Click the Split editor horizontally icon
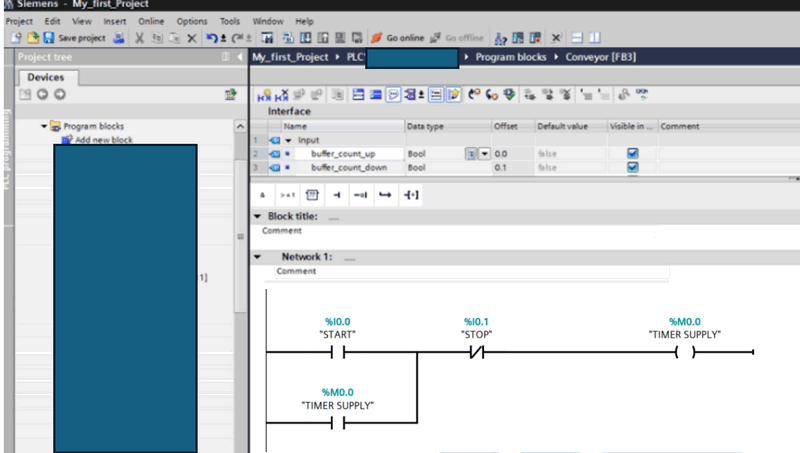The width and height of the screenshot is (800, 453). pos(577,38)
